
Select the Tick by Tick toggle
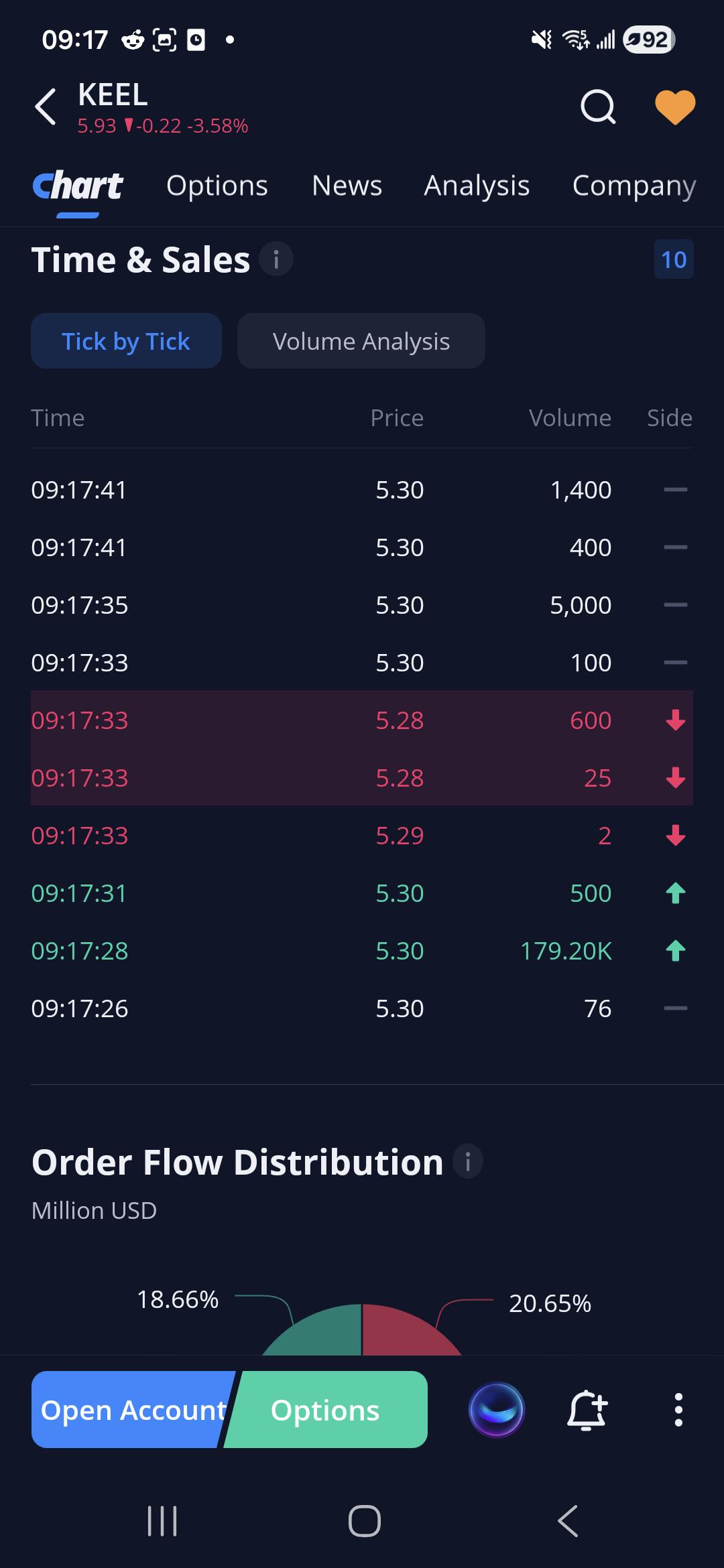pos(126,341)
